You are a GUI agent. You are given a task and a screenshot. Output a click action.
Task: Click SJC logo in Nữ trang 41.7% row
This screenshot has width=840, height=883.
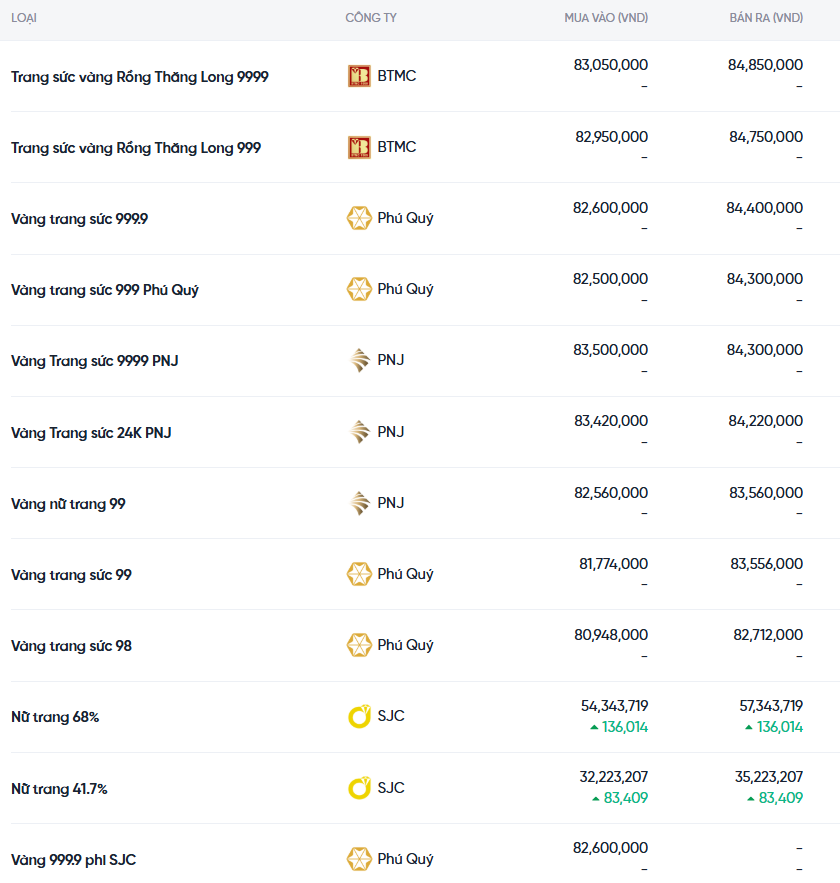tap(359, 788)
